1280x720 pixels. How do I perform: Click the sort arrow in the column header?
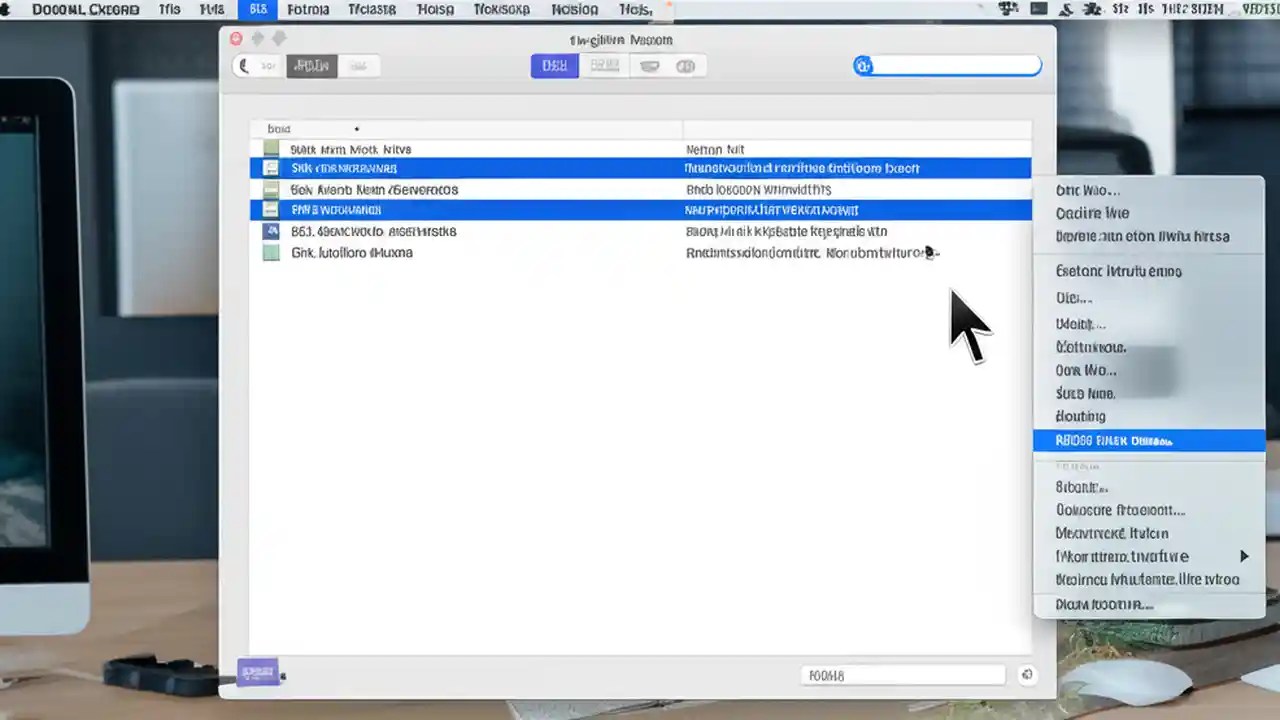pyautogui.click(x=356, y=129)
